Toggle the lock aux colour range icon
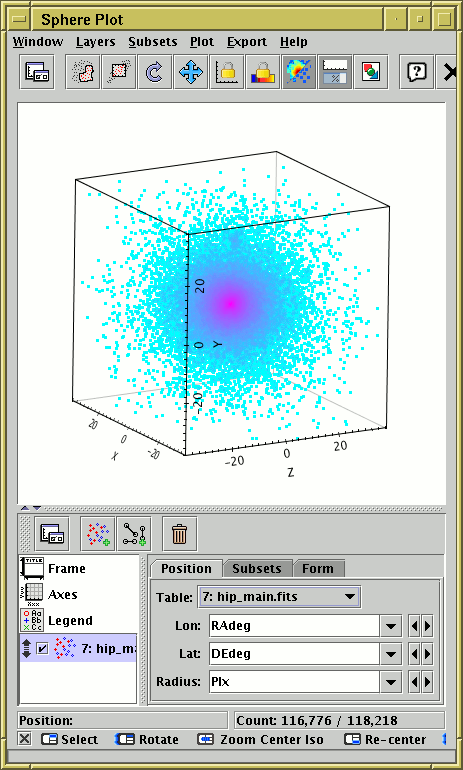 pyautogui.click(x=263, y=72)
